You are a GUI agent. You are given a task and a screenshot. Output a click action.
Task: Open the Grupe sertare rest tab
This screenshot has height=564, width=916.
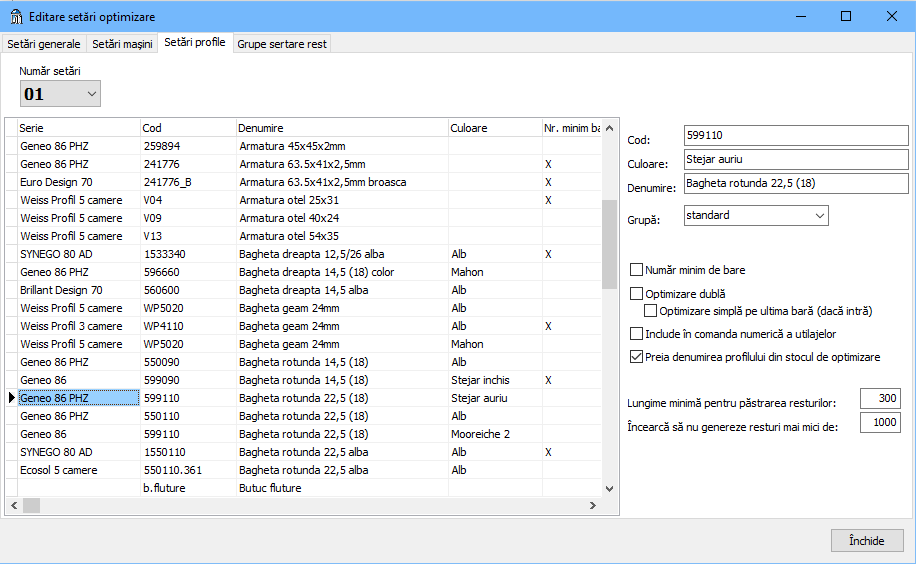coord(281,44)
